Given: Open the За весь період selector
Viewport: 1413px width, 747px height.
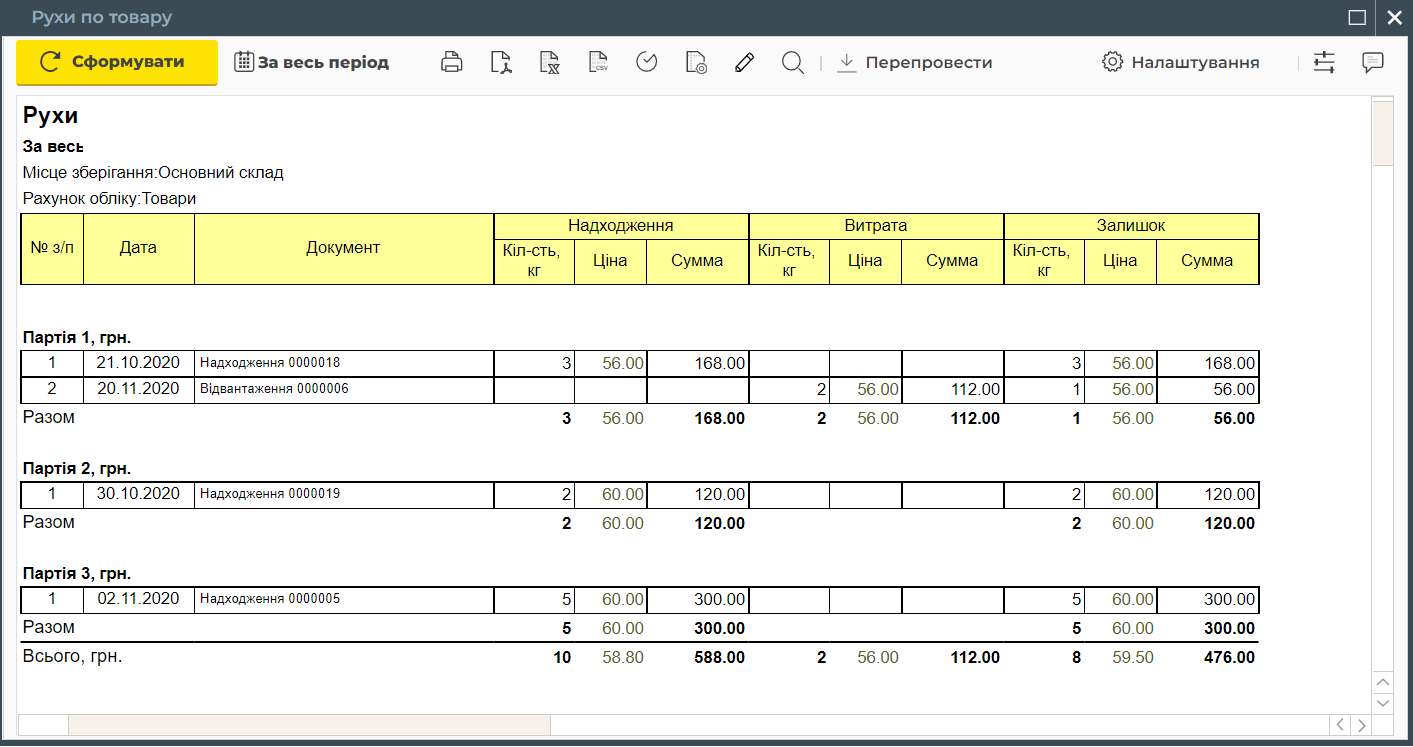Looking at the screenshot, I should 311,62.
